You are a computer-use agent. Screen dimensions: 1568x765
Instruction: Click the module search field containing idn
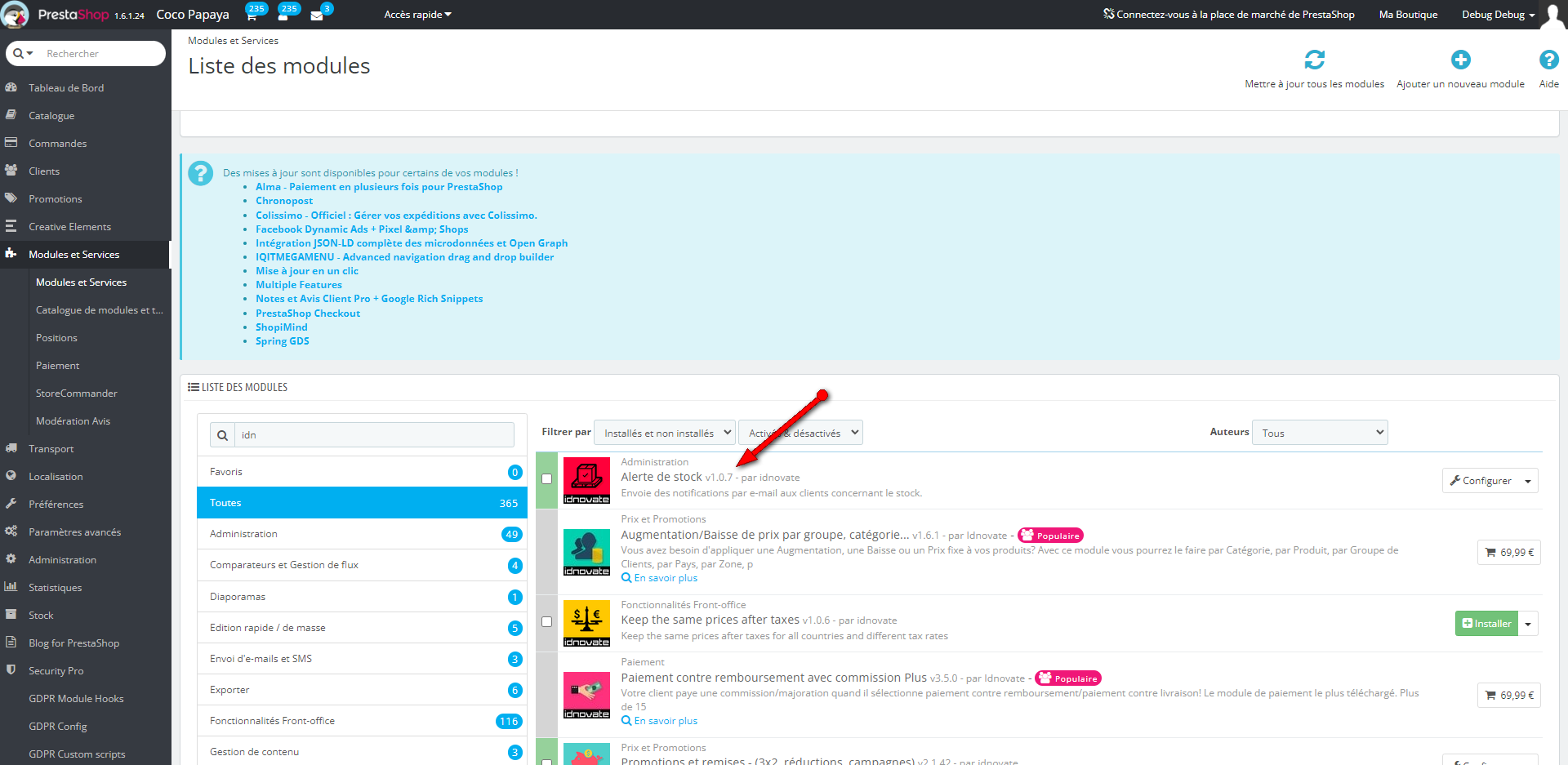tap(374, 435)
